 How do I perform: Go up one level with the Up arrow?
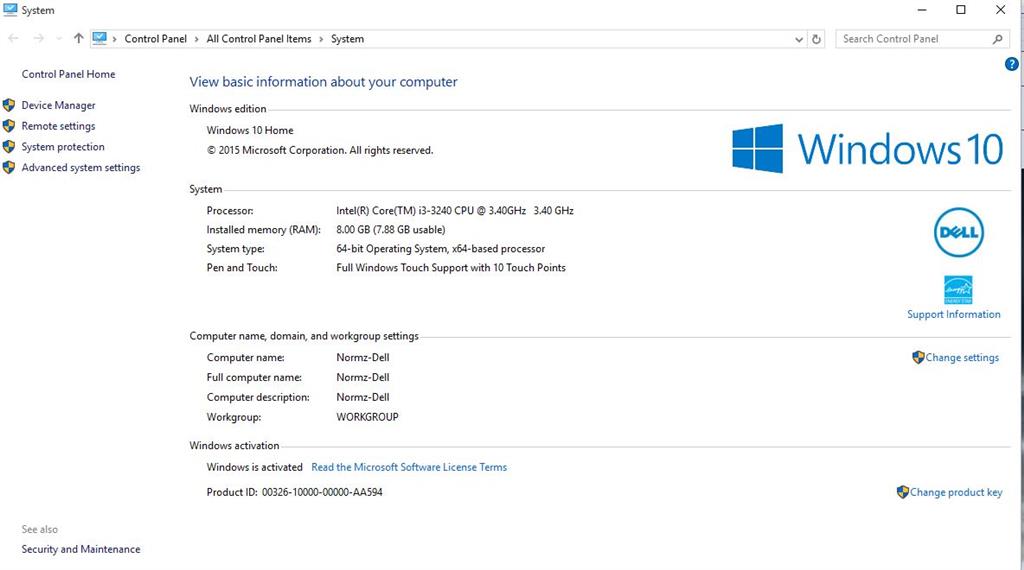78,39
